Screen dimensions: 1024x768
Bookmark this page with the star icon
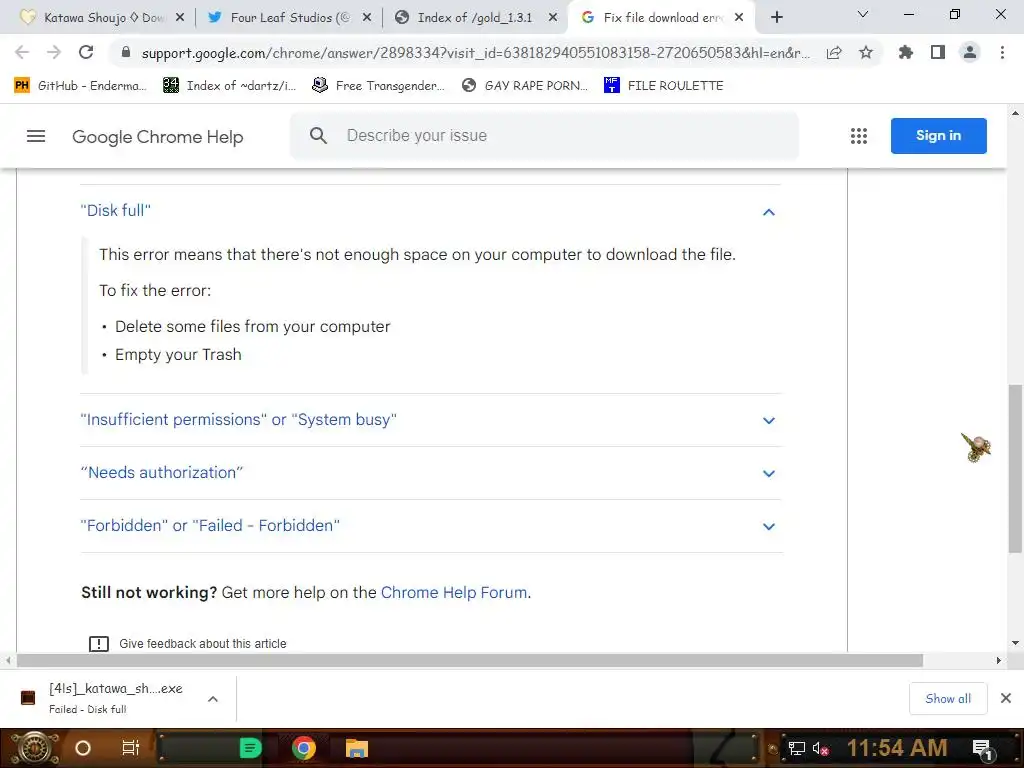[866, 52]
